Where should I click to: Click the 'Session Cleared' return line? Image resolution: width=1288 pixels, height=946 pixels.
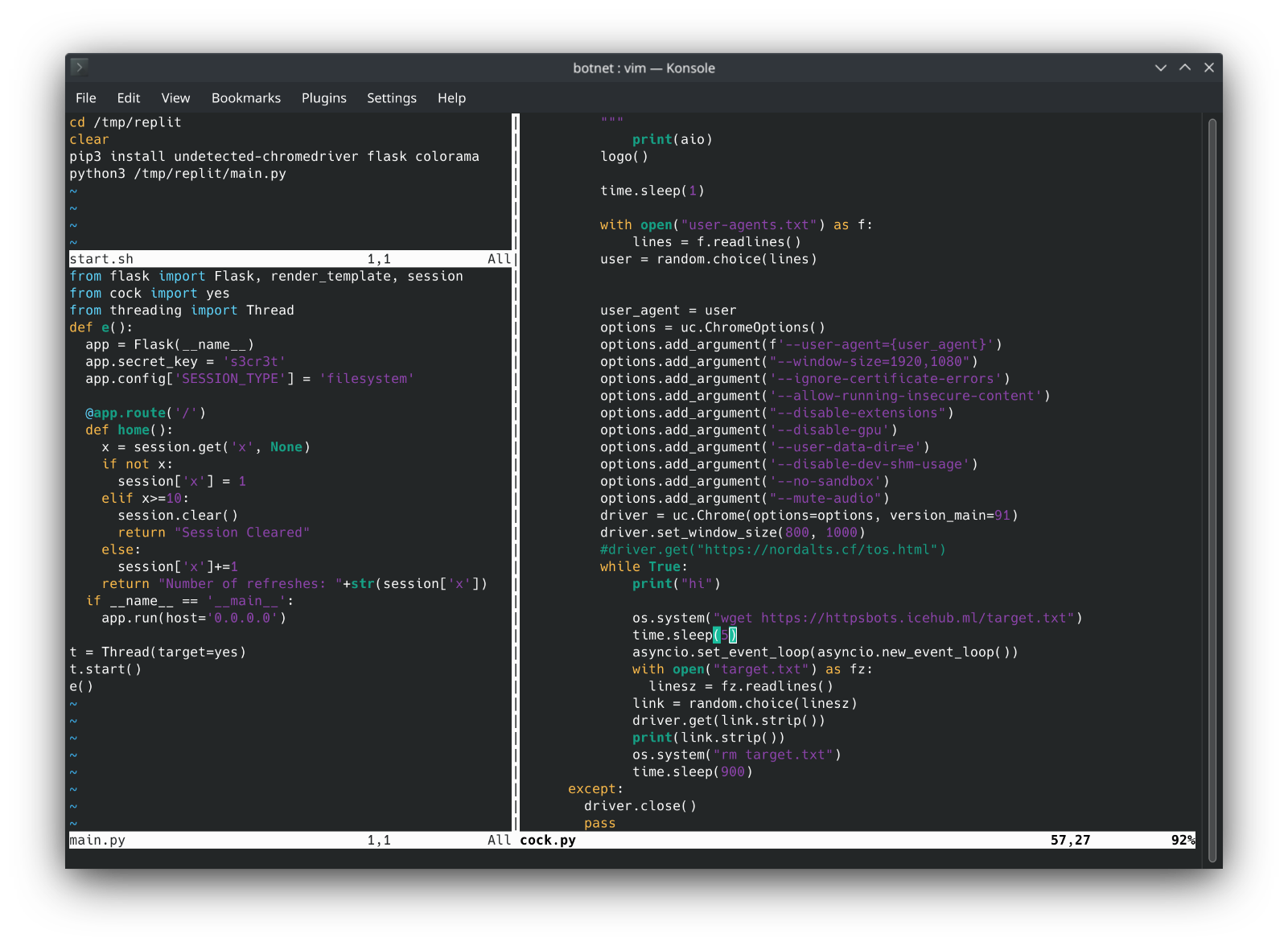(214, 533)
